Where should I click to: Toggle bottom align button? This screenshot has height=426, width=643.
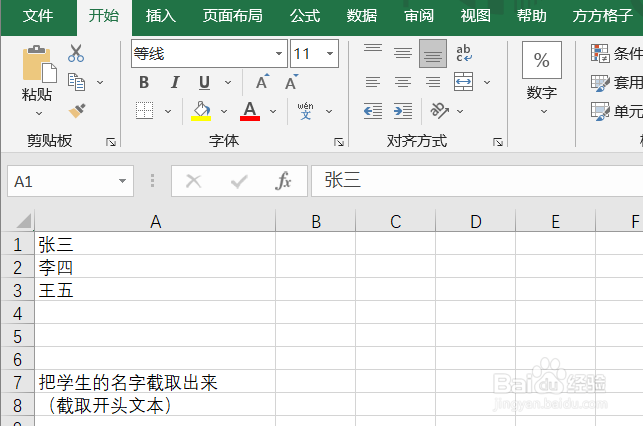click(433, 53)
